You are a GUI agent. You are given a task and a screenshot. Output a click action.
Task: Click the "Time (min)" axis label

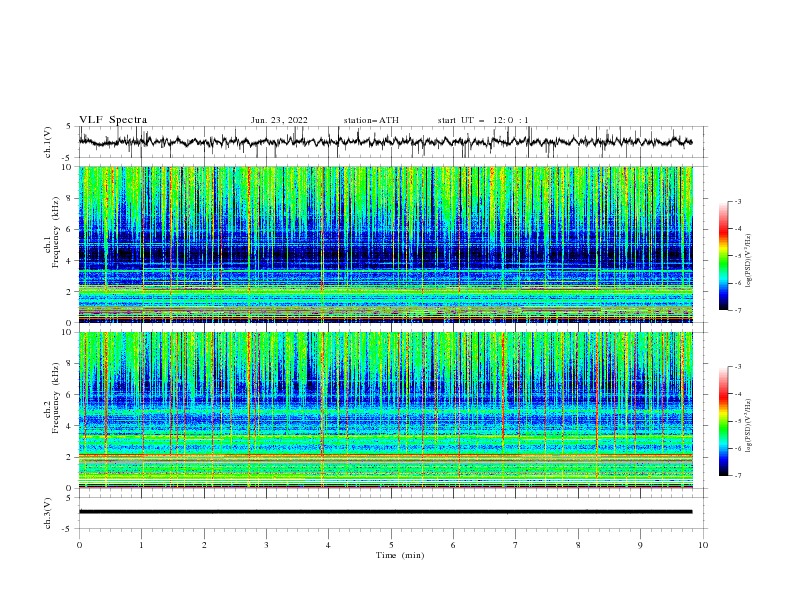[400, 555]
